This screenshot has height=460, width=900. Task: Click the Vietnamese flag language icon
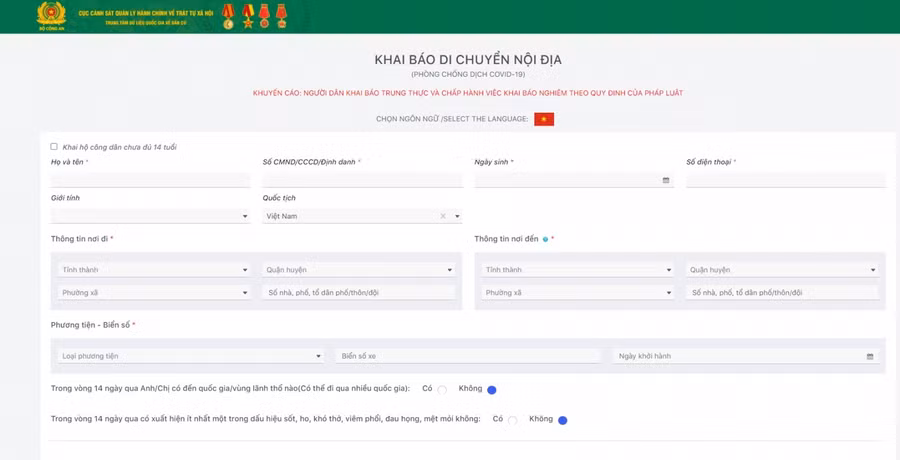click(544, 119)
